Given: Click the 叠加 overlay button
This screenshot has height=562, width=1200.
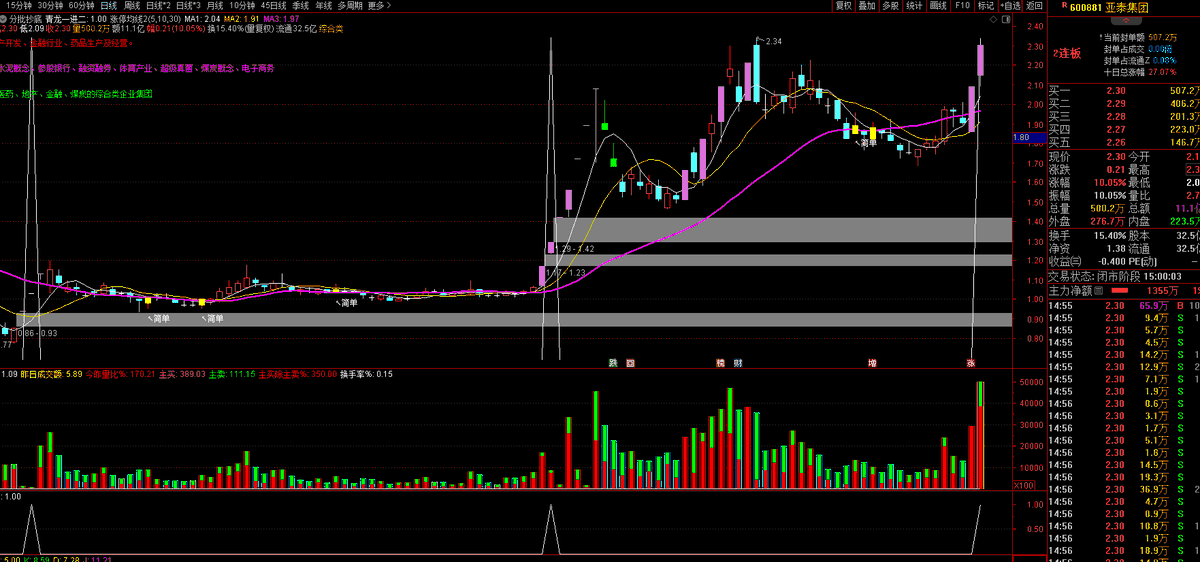Looking at the screenshot, I should [x=867, y=5].
